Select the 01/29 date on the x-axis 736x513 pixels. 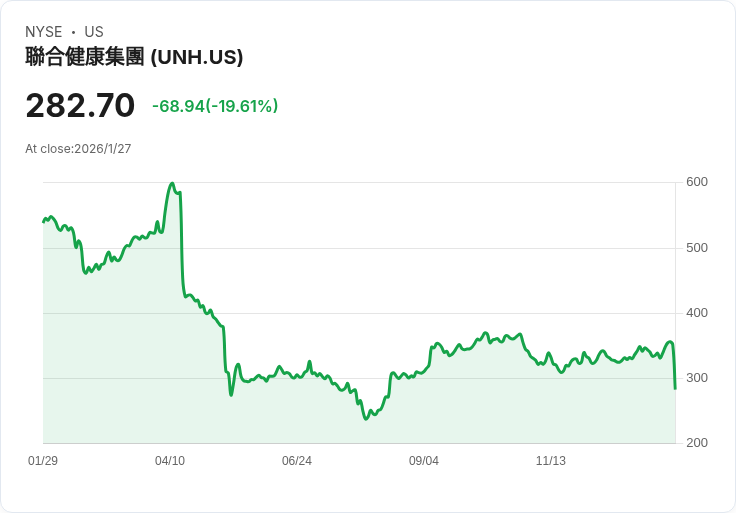(x=43, y=461)
